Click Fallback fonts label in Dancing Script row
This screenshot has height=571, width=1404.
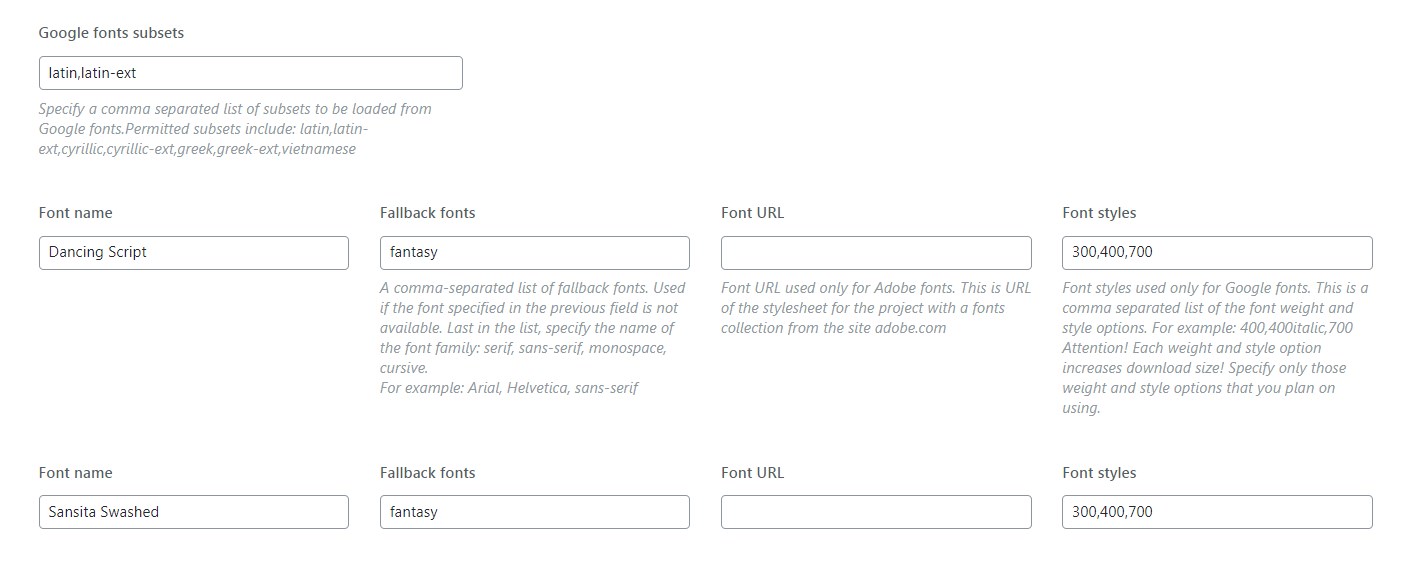(x=428, y=213)
